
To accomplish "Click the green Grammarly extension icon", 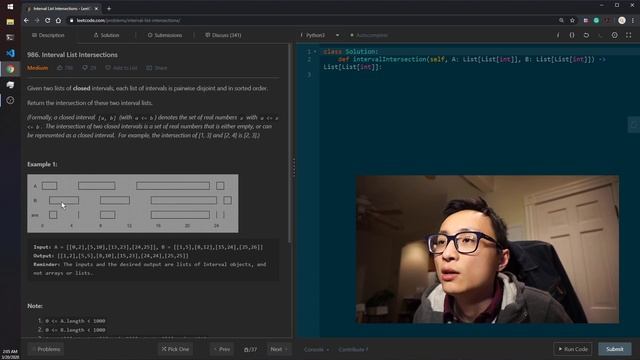I will click(x=596, y=20).
